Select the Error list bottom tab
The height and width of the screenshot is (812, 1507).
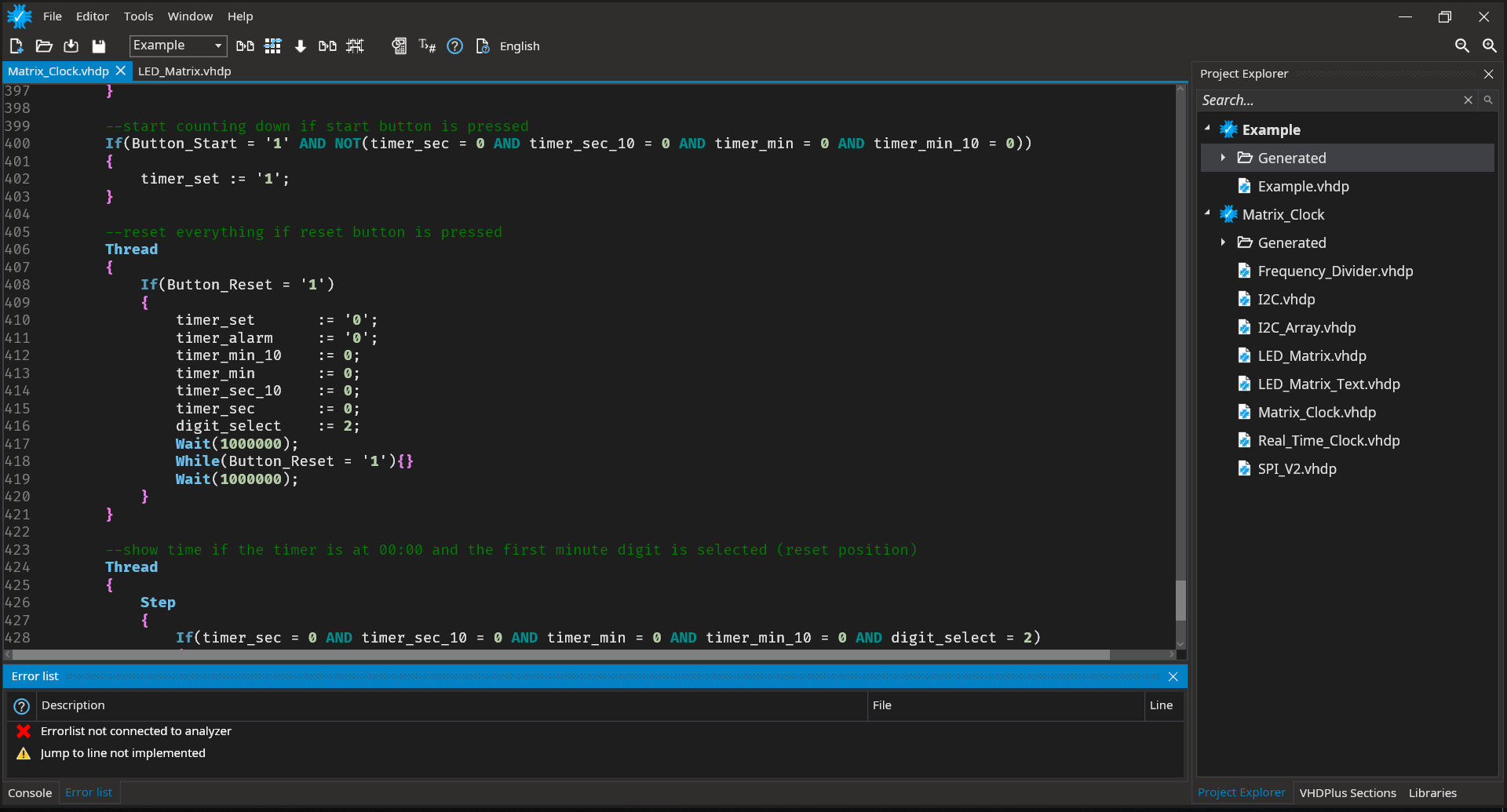tap(89, 793)
